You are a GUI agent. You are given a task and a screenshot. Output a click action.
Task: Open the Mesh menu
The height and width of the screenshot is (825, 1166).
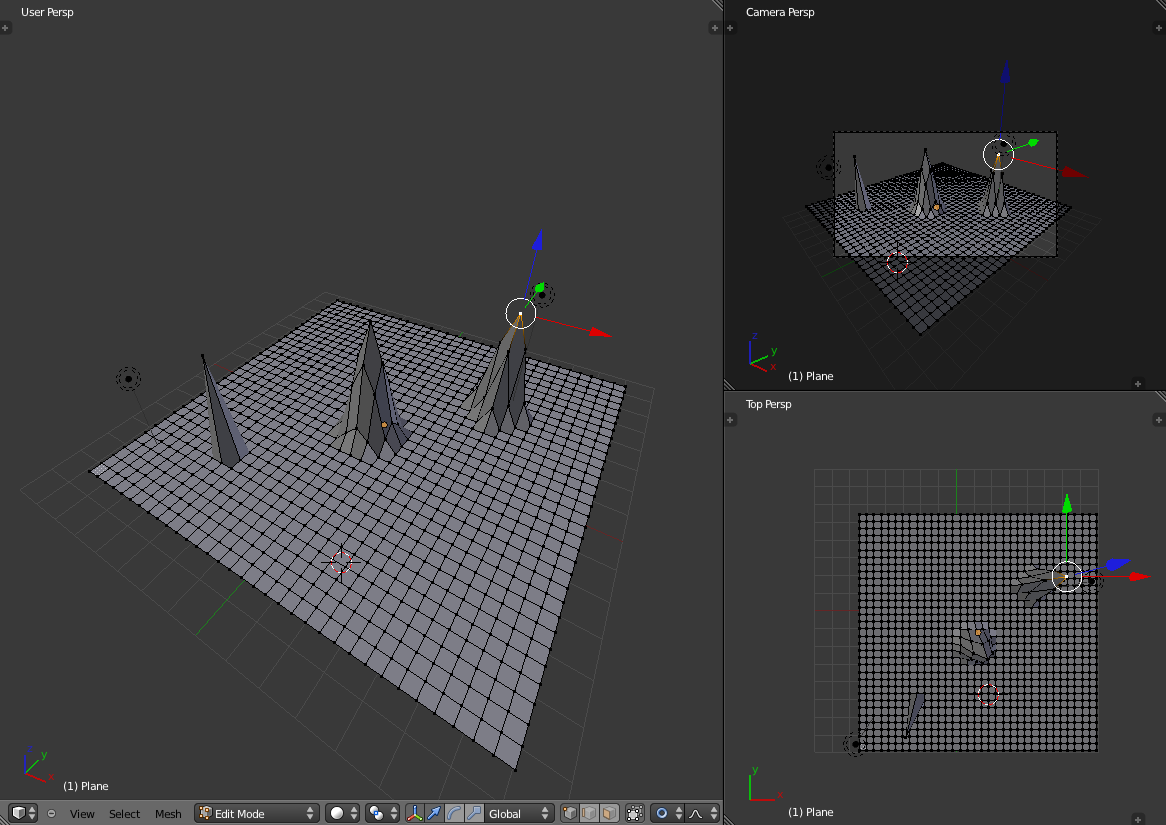[x=168, y=814]
